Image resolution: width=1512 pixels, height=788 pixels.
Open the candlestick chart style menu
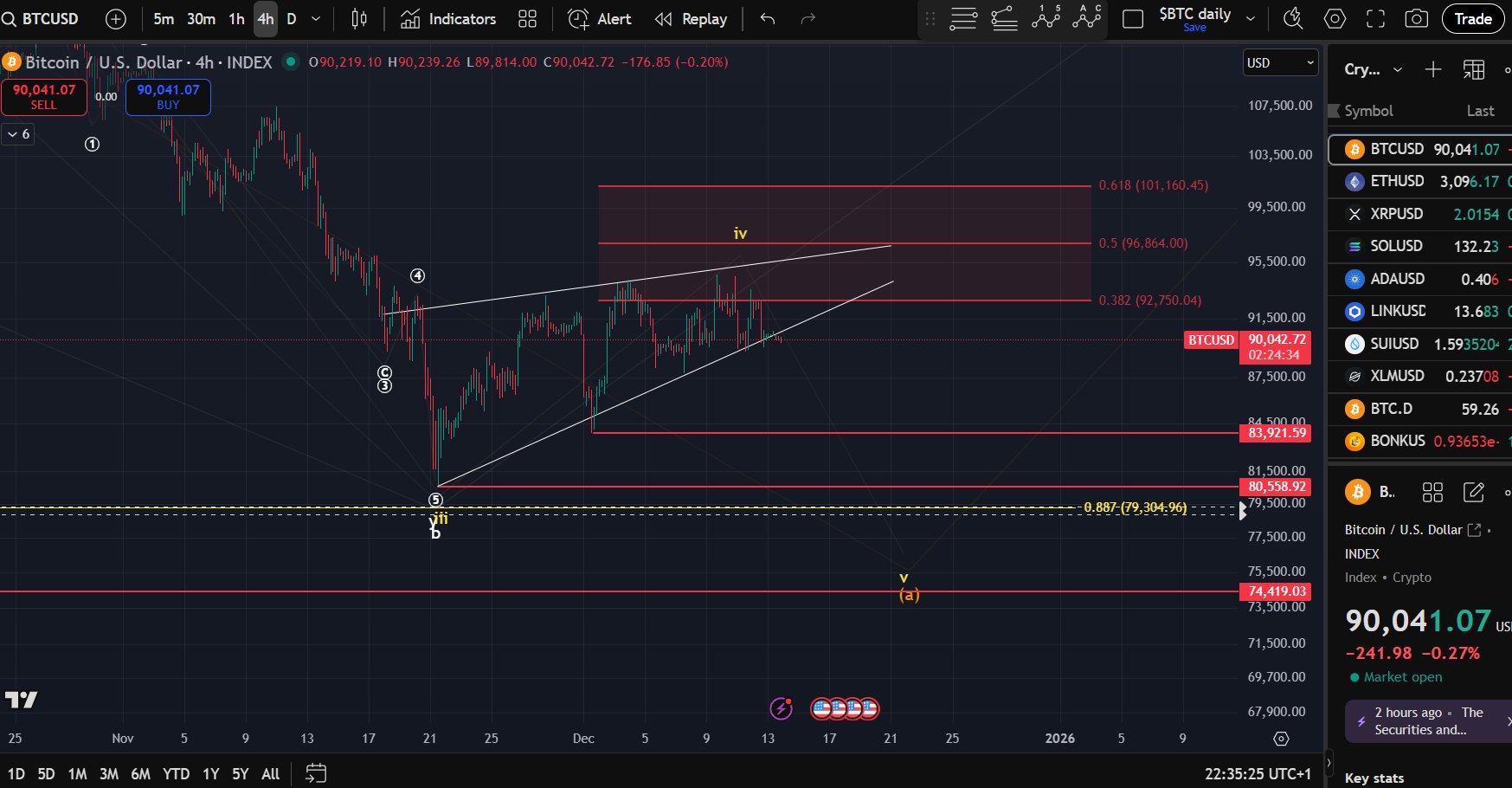point(359,19)
